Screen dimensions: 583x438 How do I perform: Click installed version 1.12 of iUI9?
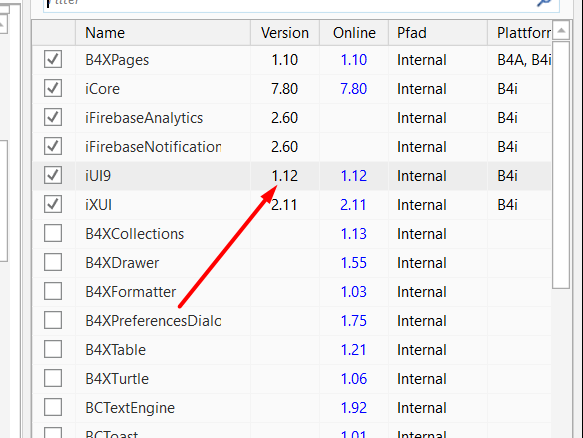pos(284,176)
